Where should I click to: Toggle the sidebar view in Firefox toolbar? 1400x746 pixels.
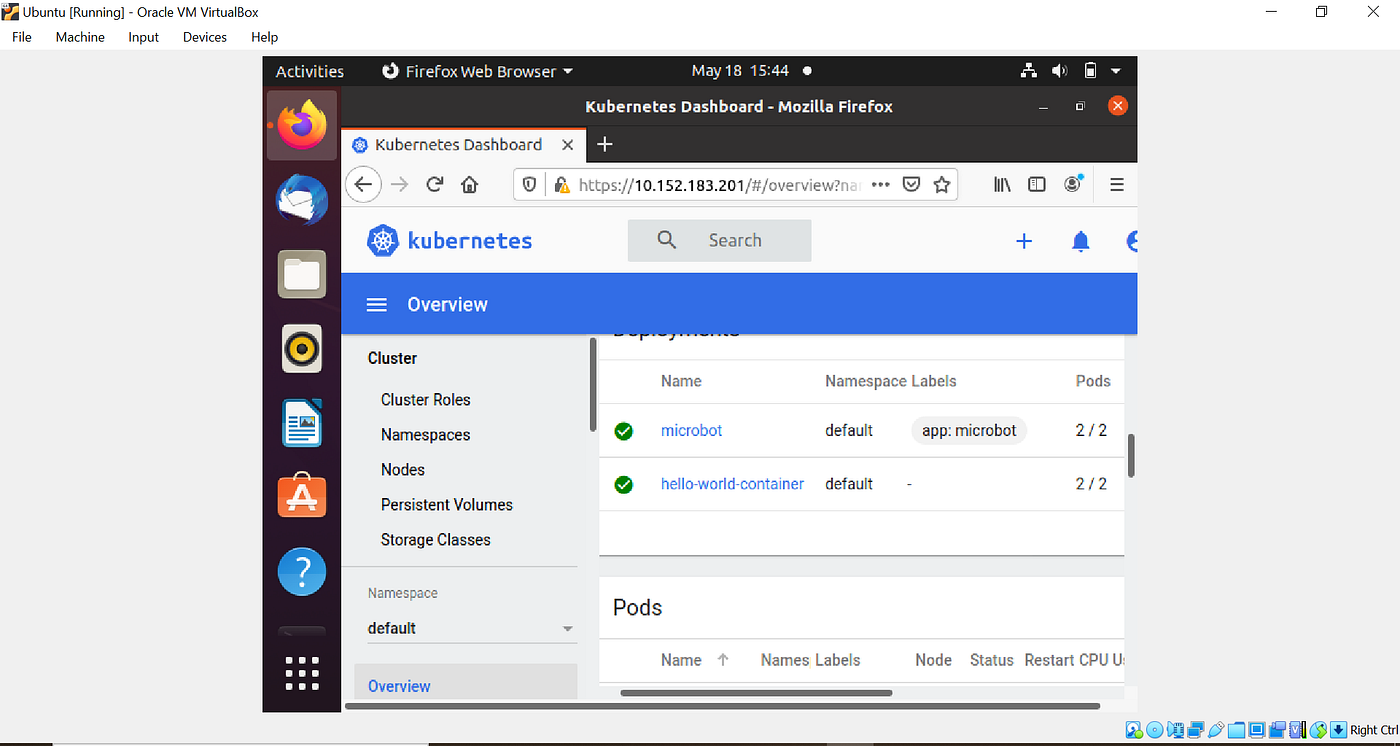click(1037, 184)
